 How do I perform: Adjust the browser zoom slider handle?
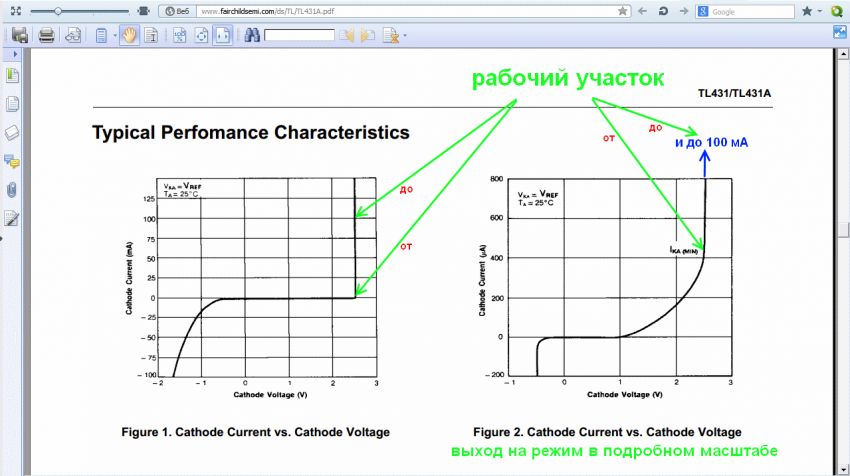[x=58, y=11]
